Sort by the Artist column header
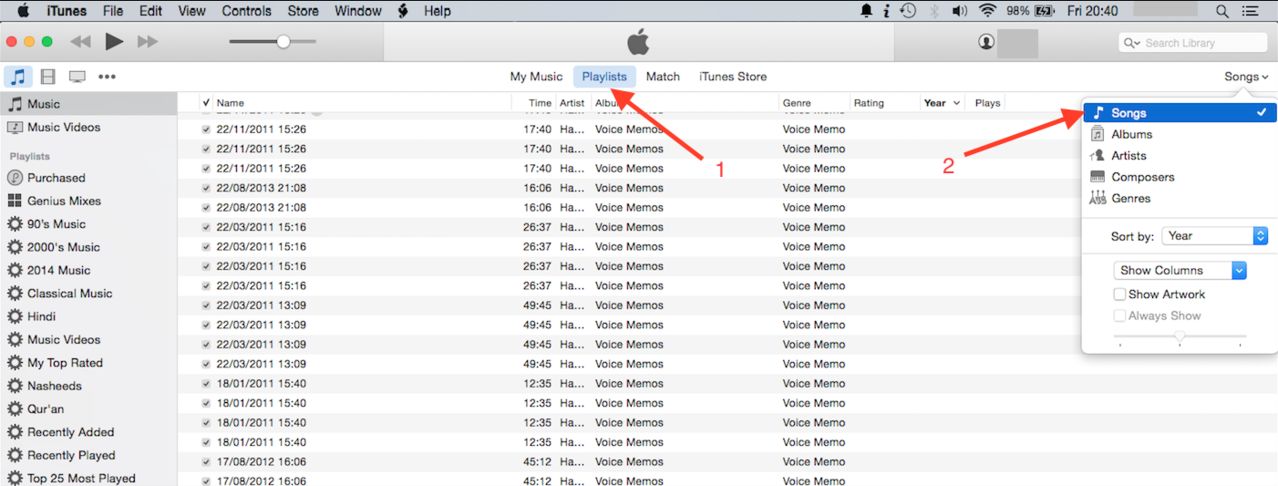The image size is (1278, 486). [572, 103]
